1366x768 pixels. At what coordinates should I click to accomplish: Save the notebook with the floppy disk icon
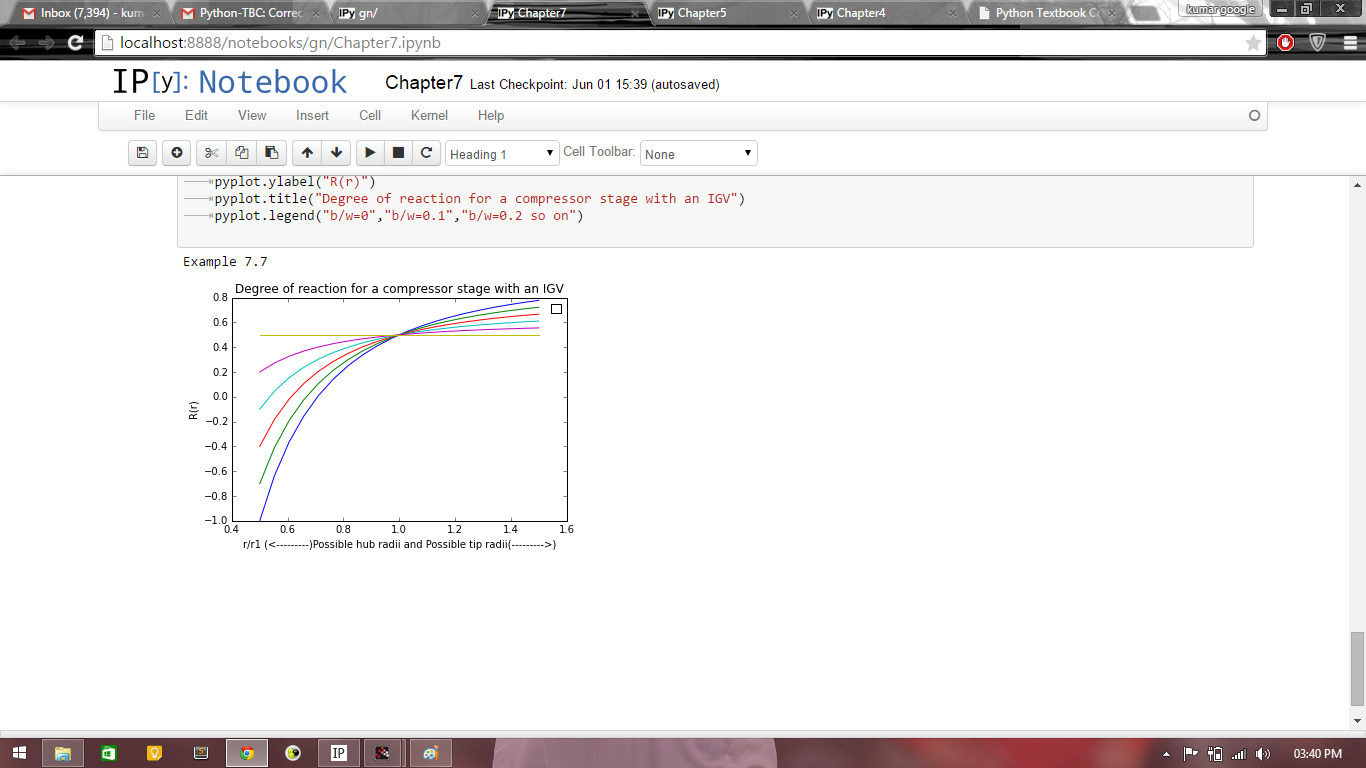click(142, 153)
